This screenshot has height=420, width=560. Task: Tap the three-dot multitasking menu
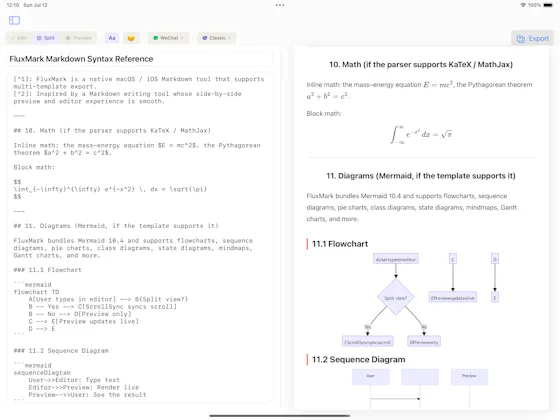(280, 5)
